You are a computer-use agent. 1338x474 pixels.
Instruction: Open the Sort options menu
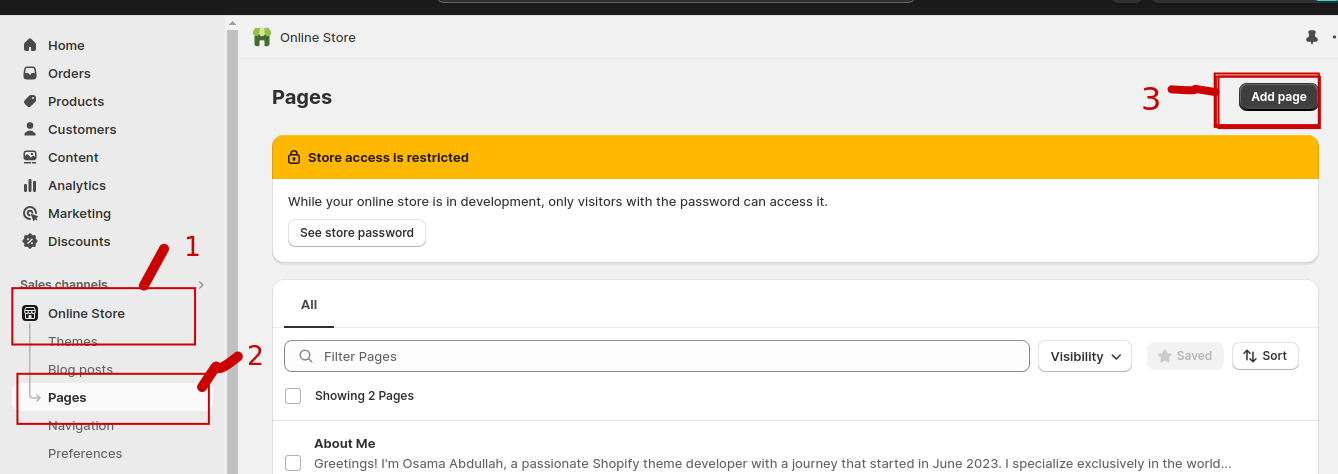tap(1265, 356)
